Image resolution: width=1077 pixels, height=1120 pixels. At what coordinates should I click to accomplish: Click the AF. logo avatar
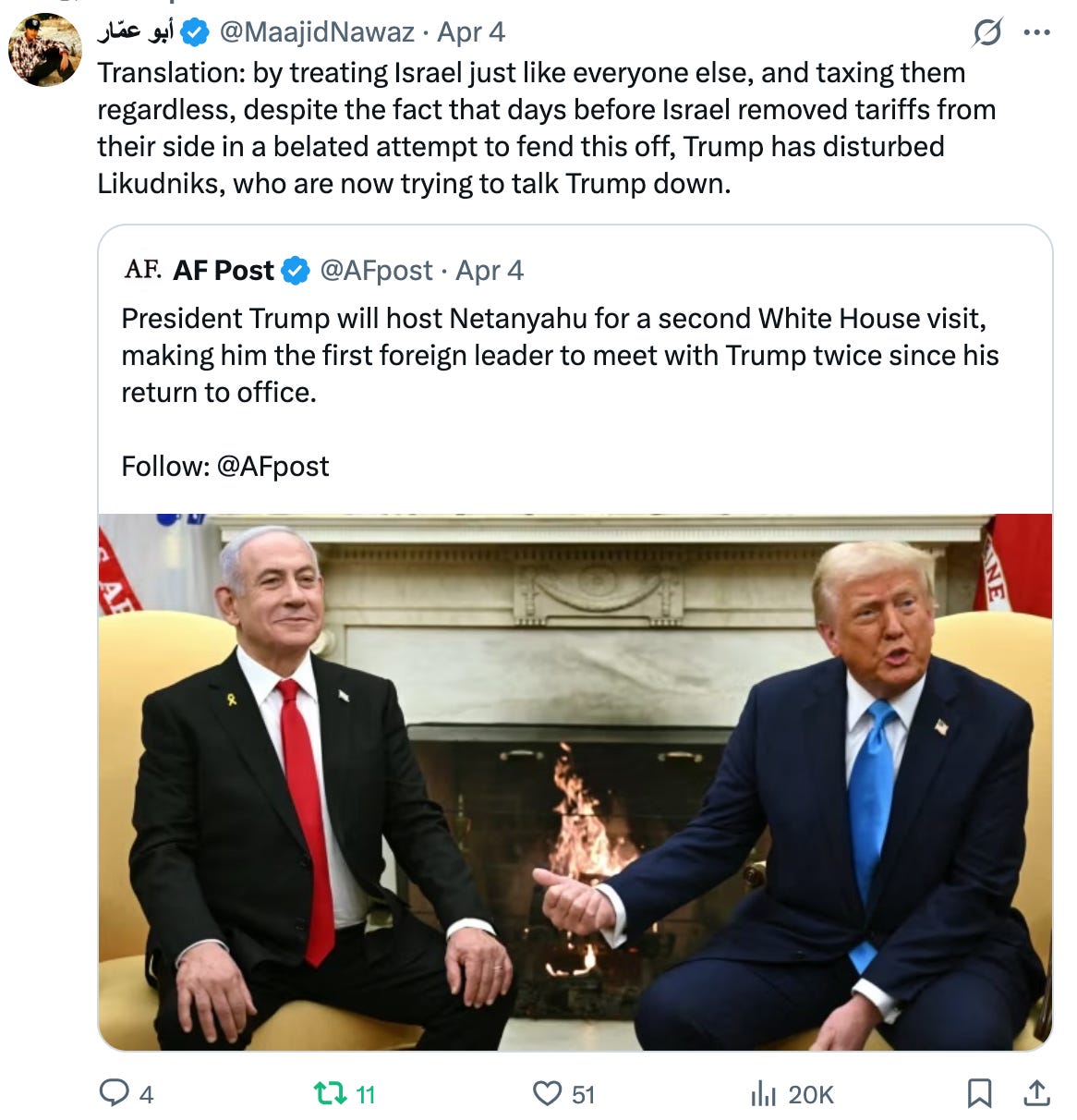point(142,269)
